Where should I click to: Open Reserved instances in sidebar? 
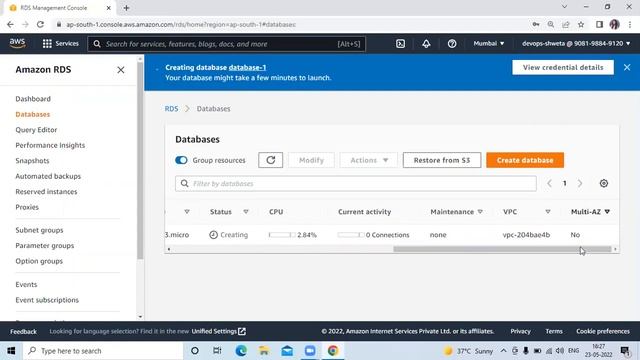point(46,191)
